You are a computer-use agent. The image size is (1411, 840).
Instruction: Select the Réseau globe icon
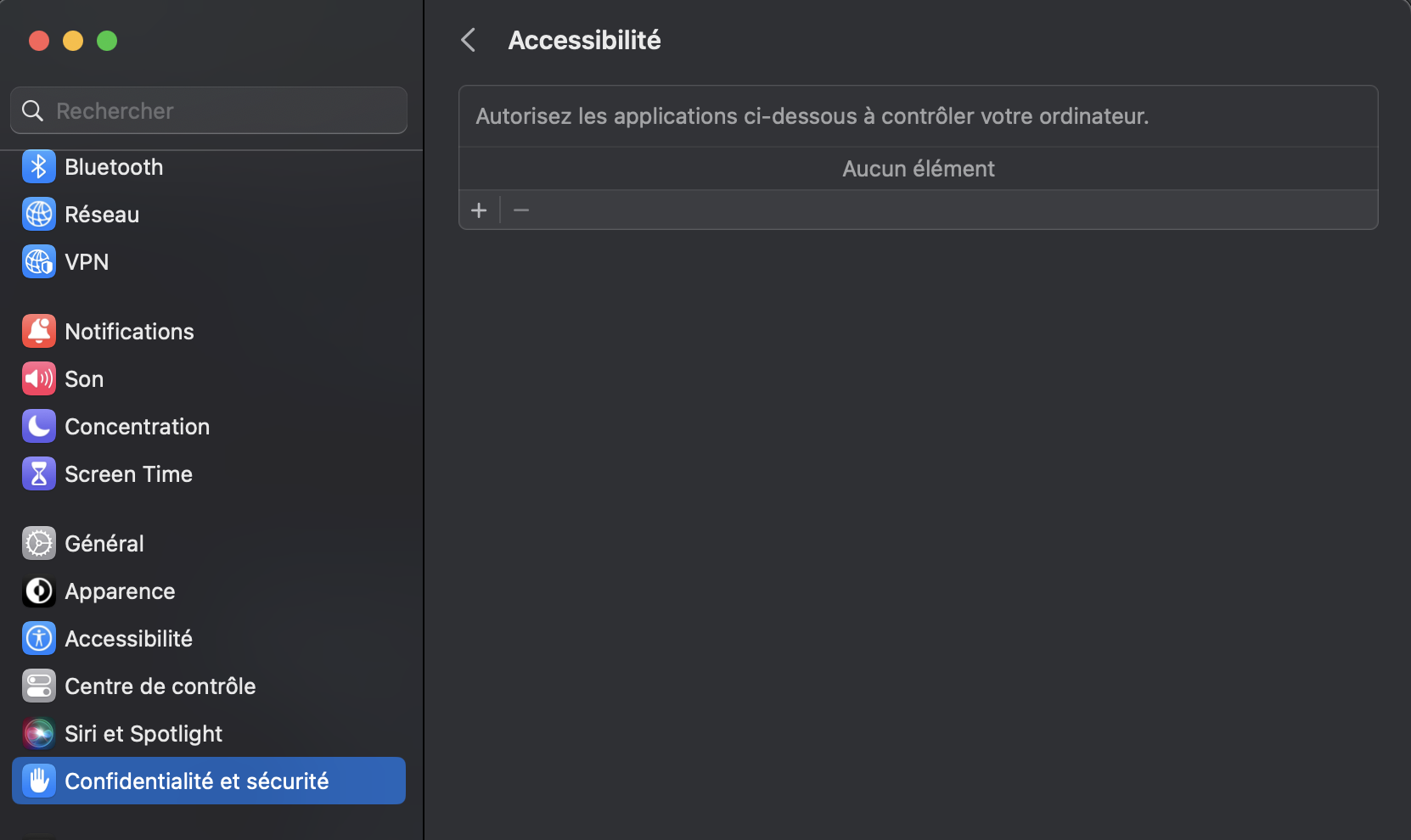click(x=38, y=214)
